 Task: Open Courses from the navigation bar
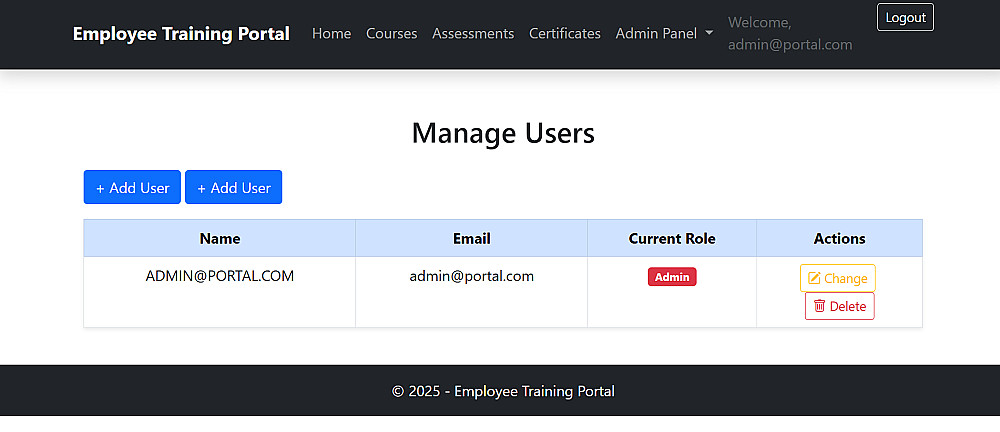392,33
